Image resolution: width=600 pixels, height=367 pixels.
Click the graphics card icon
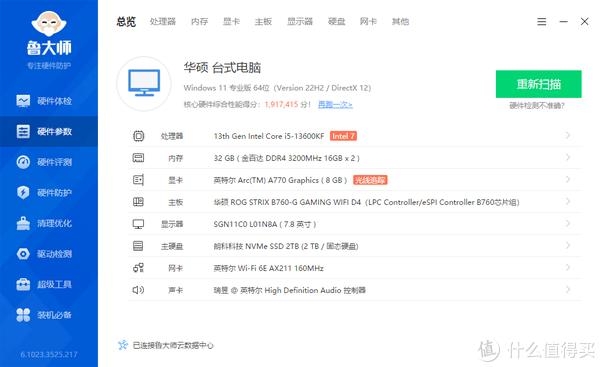[138, 180]
